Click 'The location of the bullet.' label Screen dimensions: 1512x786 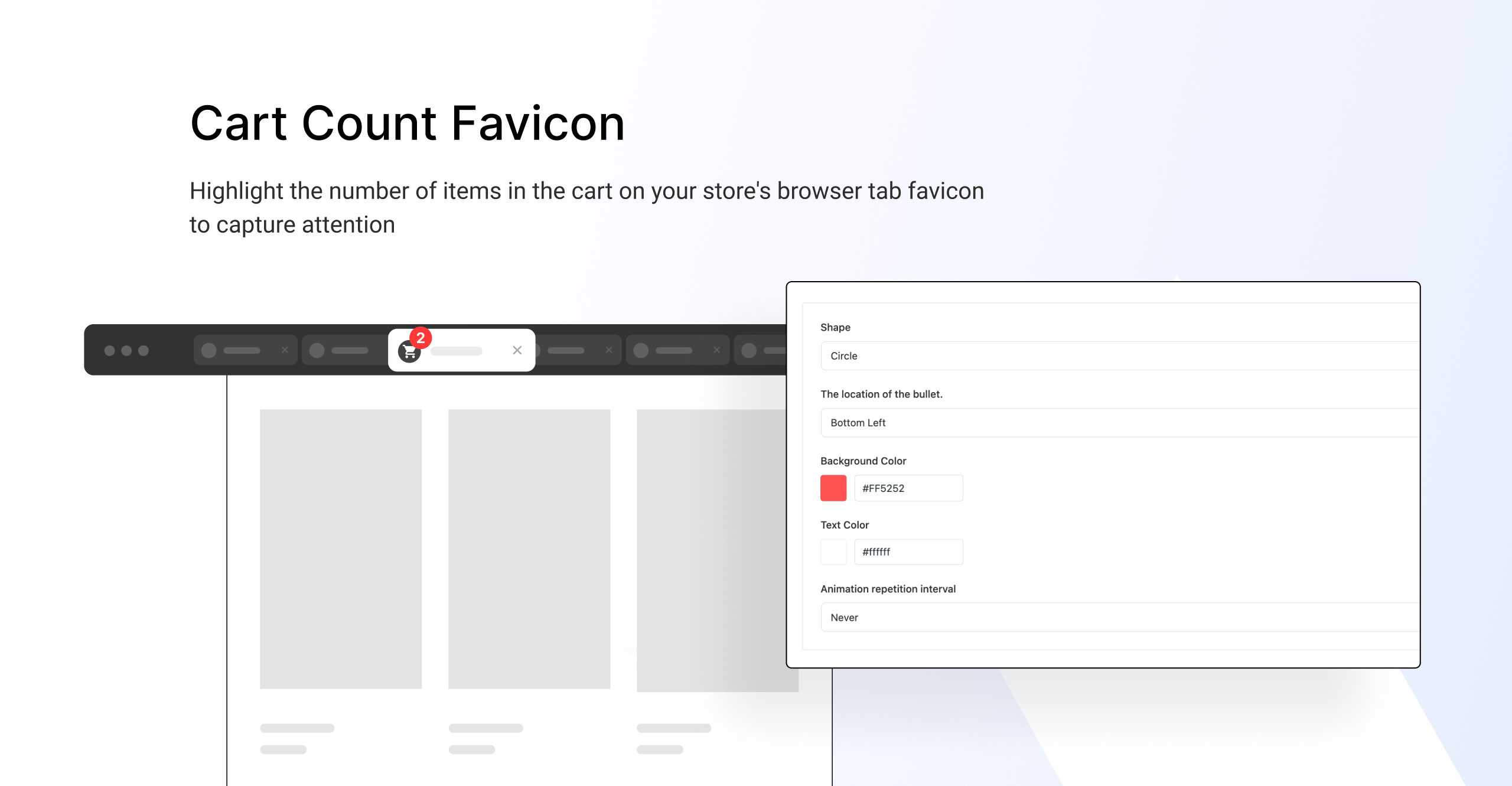[881, 394]
